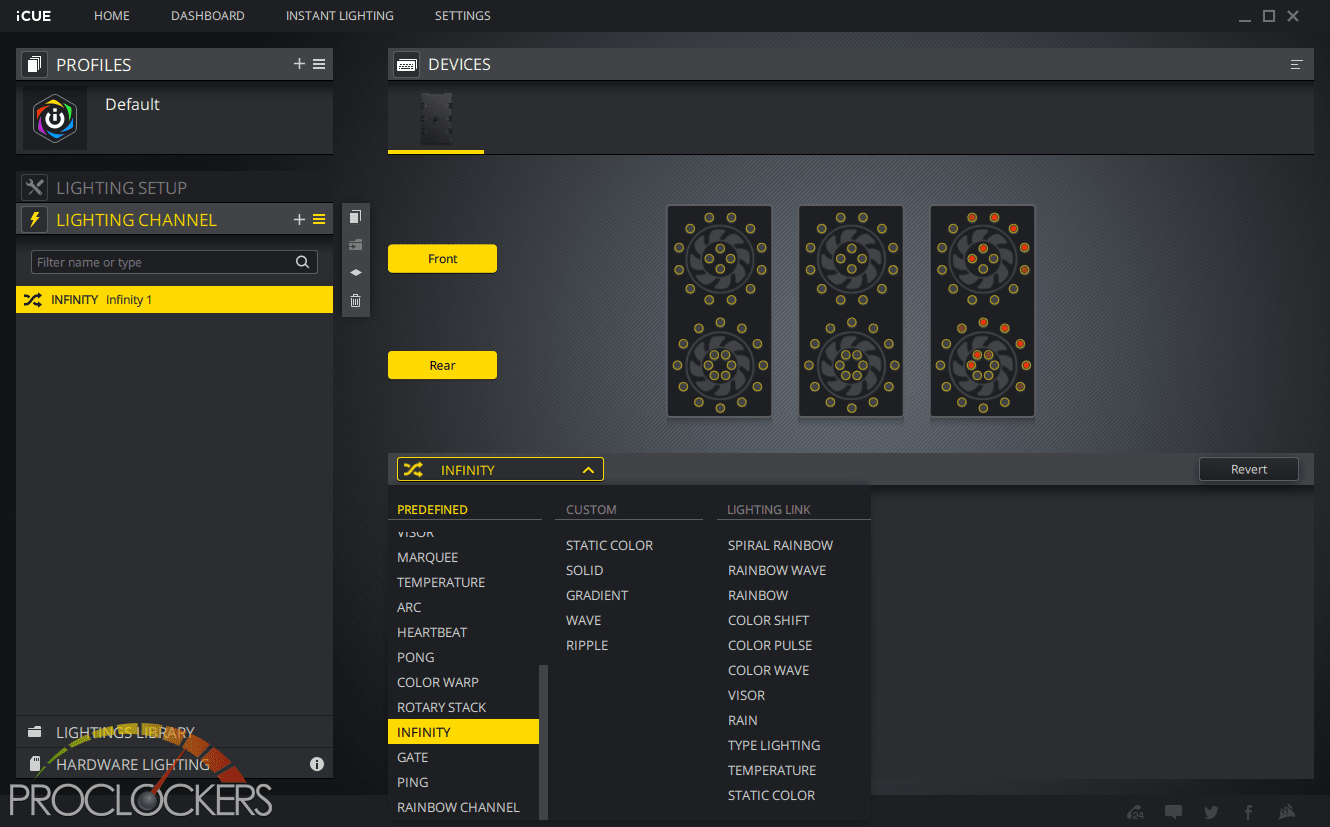The image size is (1330, 827).
Task: Open the Devices panel menu icon
Action: point(1297,64)
